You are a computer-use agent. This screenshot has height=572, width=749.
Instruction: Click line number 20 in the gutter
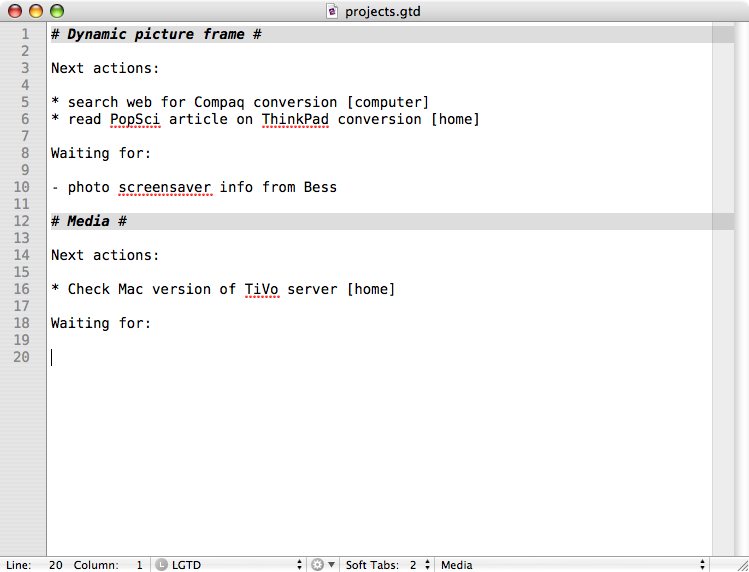coord(21,357)
